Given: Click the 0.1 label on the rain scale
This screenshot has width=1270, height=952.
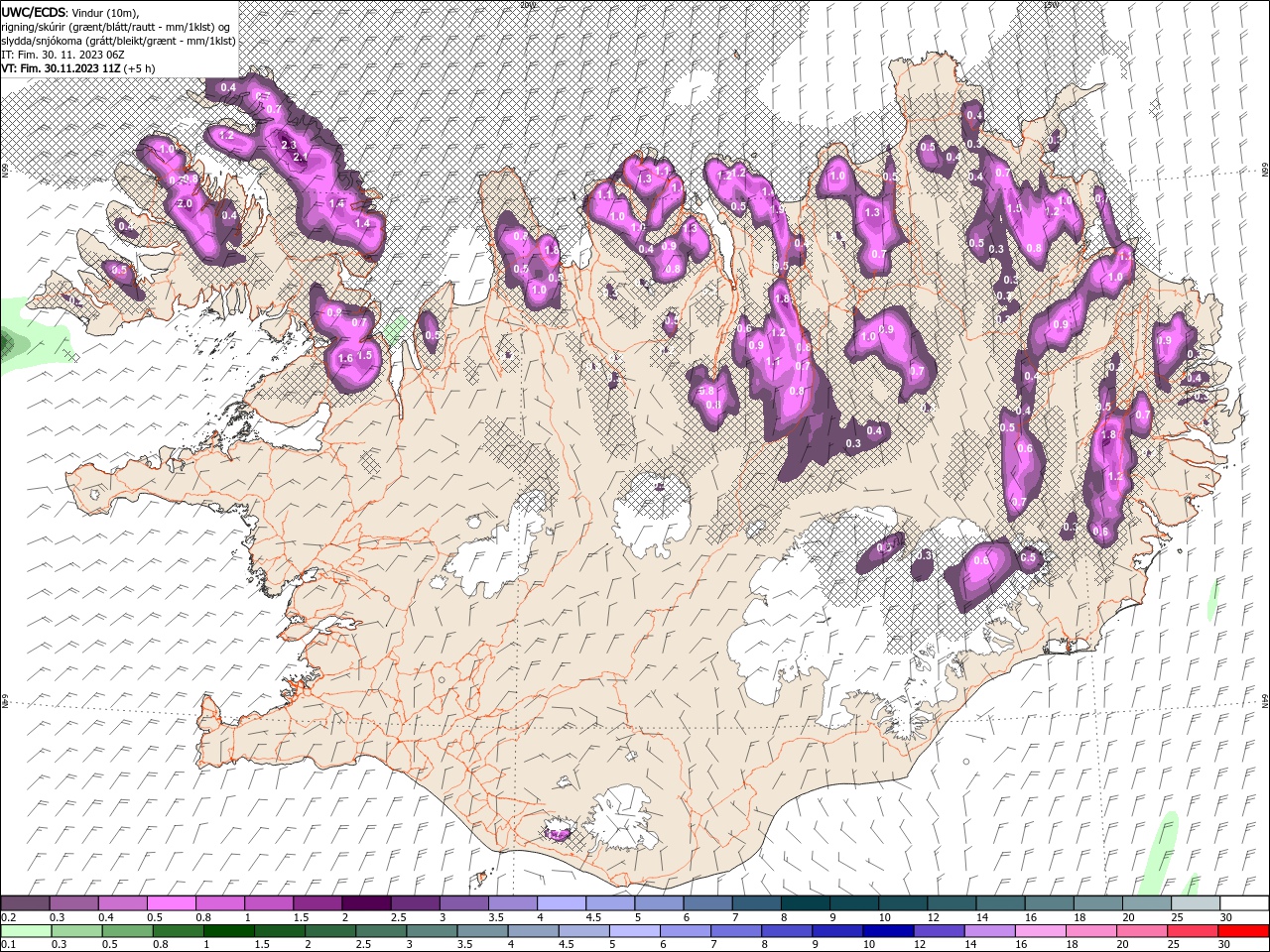Looking at the screenshot, I should [x=9, y=944].
